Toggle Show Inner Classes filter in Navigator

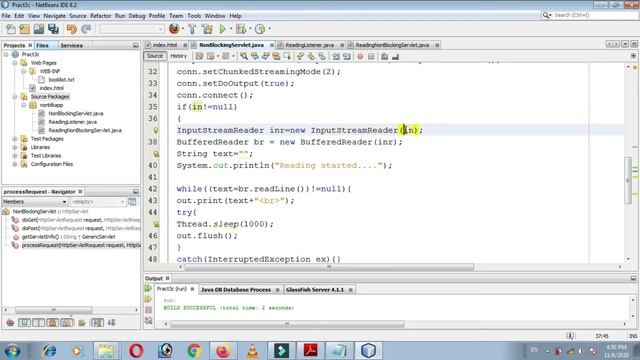[x=67, y=323]
